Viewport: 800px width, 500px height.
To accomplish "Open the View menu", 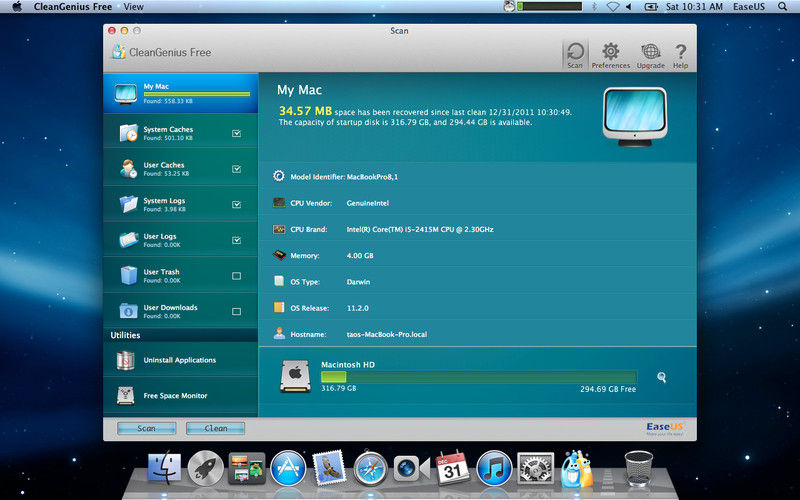I will coord(133,7).
